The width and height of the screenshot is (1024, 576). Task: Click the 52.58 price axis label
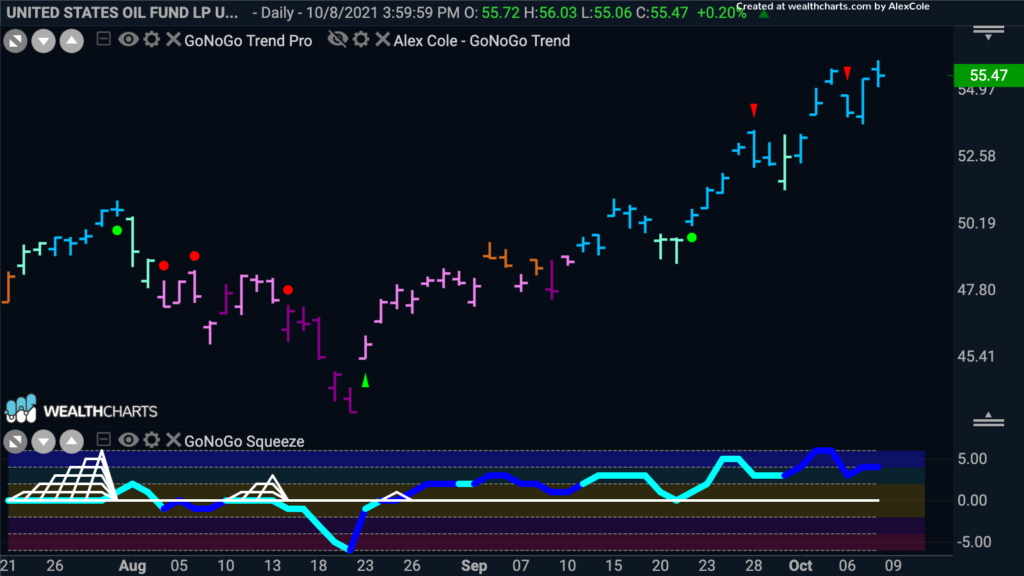point(976,156)
